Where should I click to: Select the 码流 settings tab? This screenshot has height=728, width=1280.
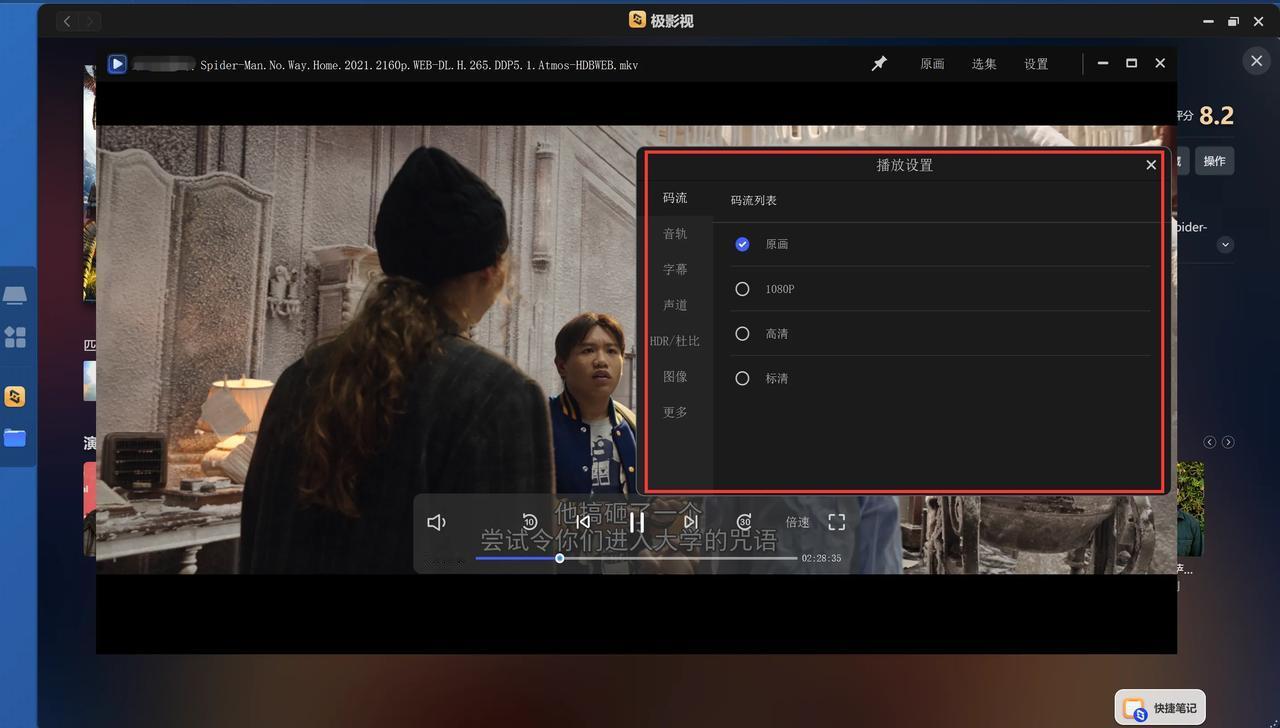[x=675, y=198]
